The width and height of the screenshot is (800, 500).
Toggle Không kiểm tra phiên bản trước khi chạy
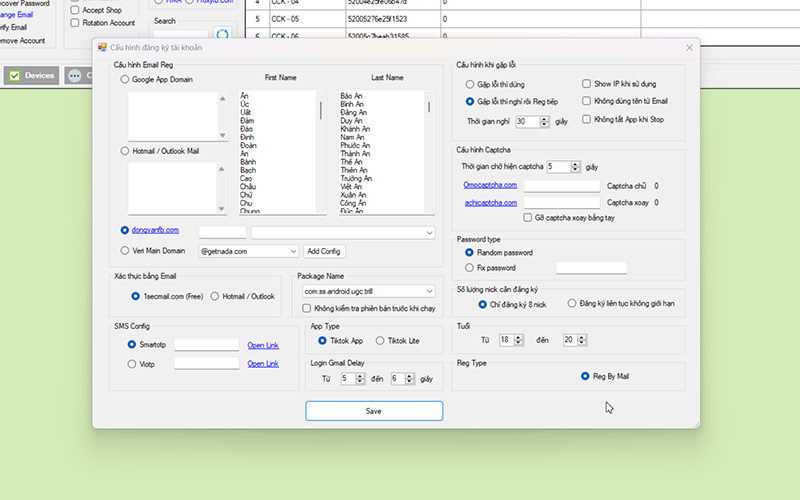pos(306,308)
